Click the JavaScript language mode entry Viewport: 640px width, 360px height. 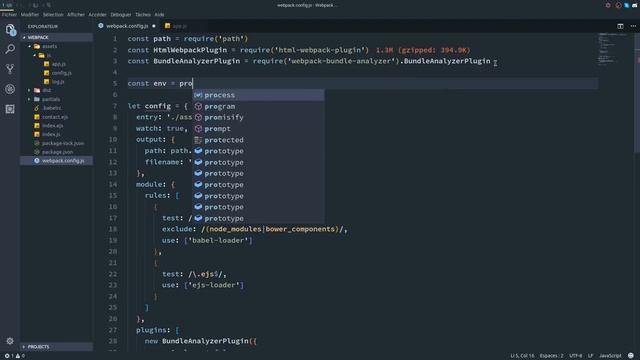pyautogui.click(x=610, y=356)
